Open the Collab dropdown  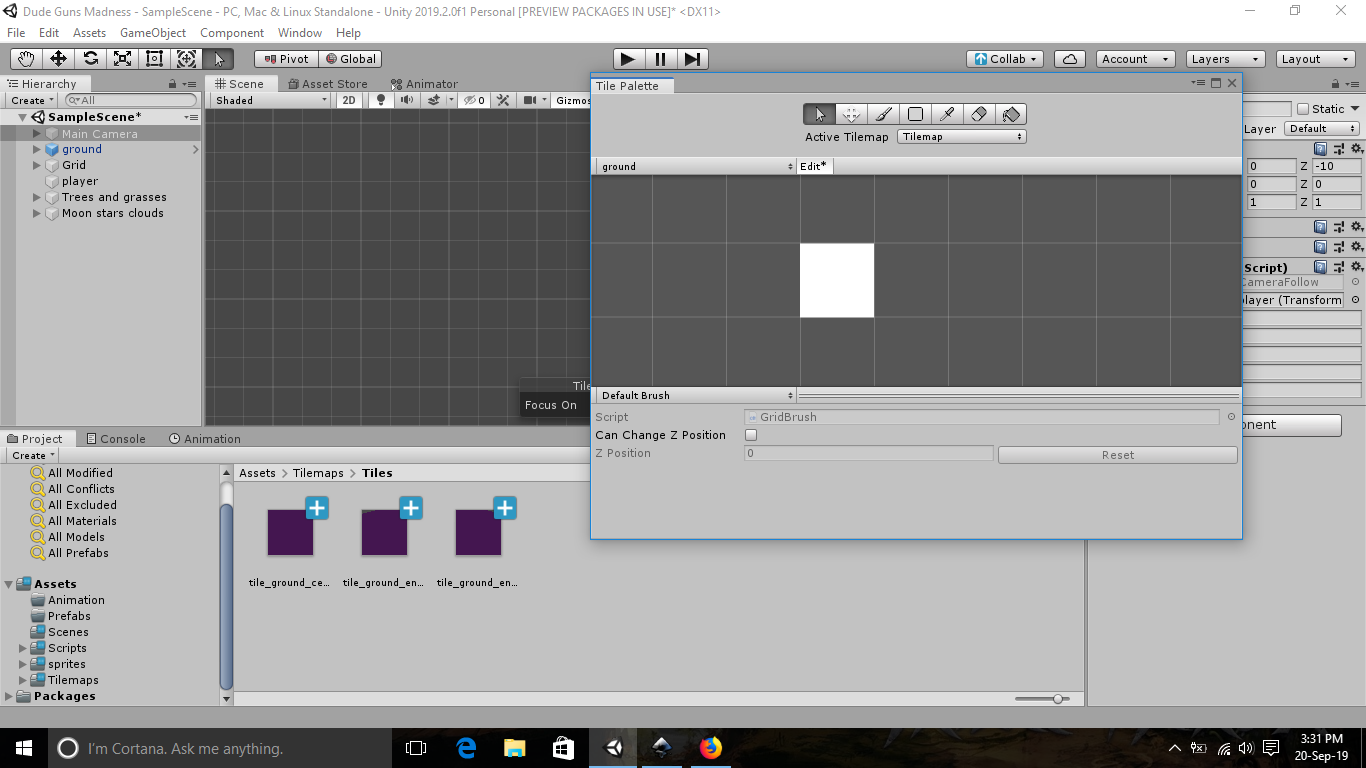1006,59
